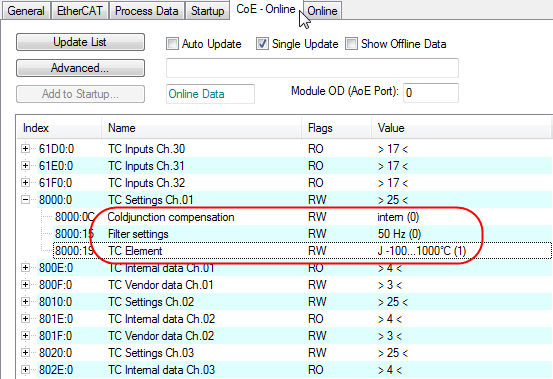Click the > 25 < value of 8010:0
Image resolution: width=553 pixels, height=379 pixels.
coord(393,302)
